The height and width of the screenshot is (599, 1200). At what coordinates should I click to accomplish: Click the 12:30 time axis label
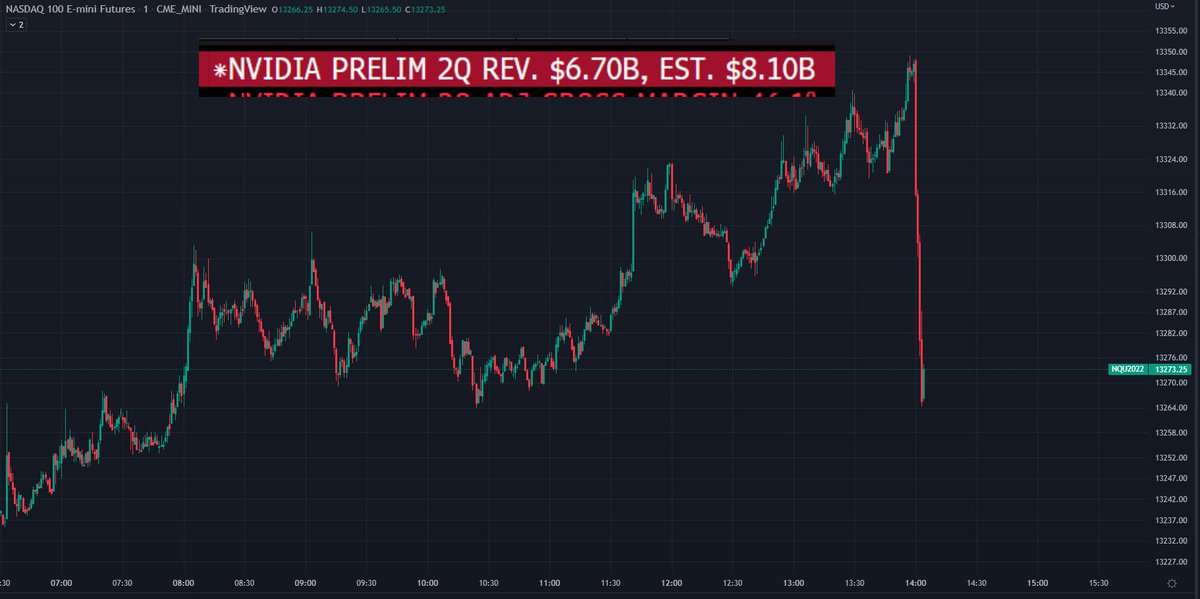[732, 583]
